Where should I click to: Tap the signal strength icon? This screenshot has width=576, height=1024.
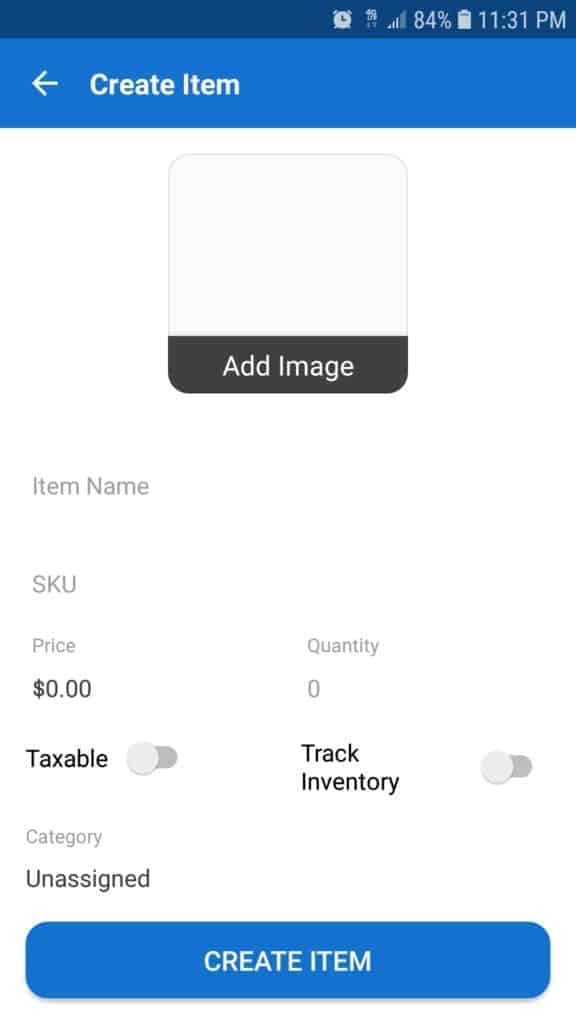(x=396, y=21)
